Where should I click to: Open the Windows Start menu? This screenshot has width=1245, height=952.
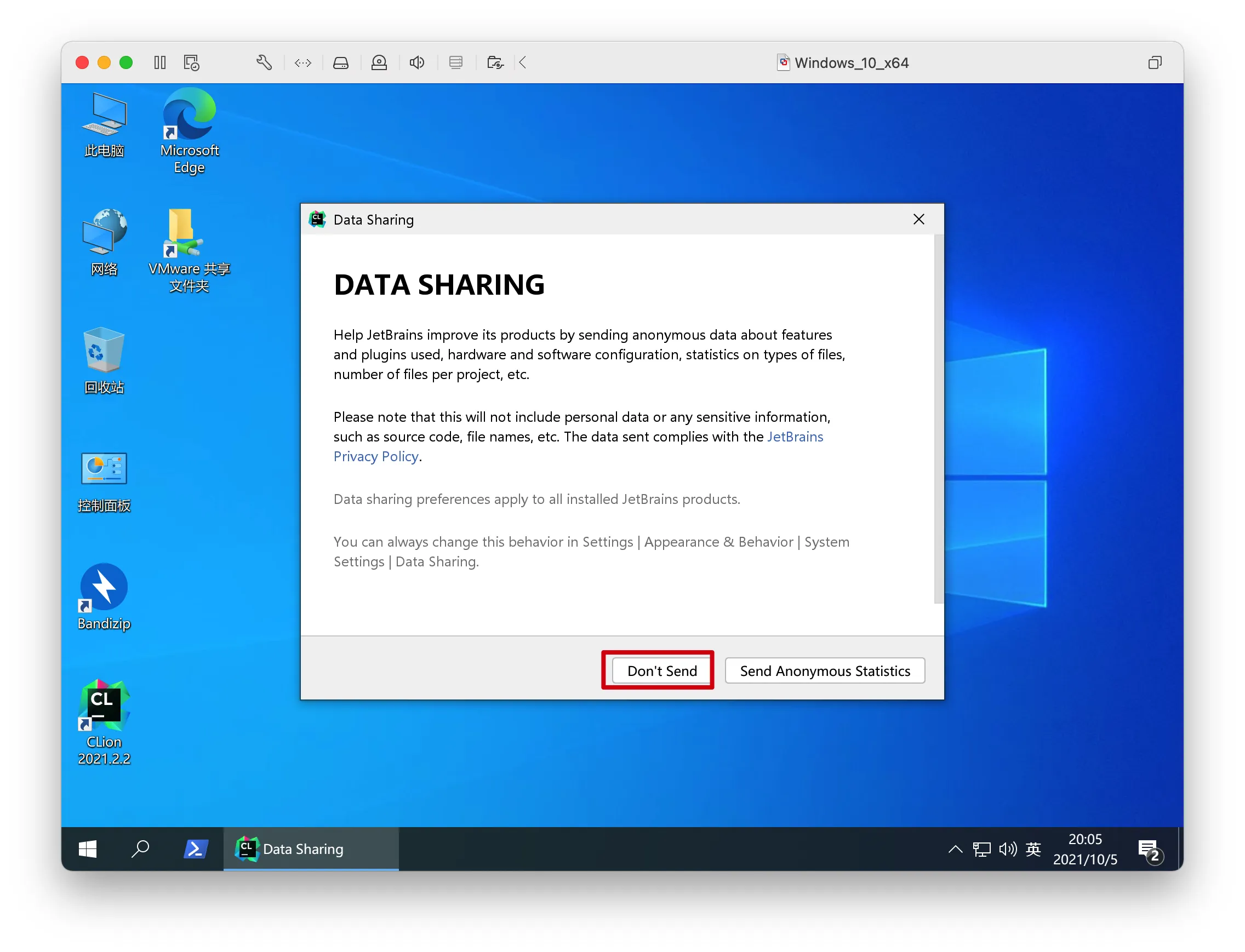87,849
